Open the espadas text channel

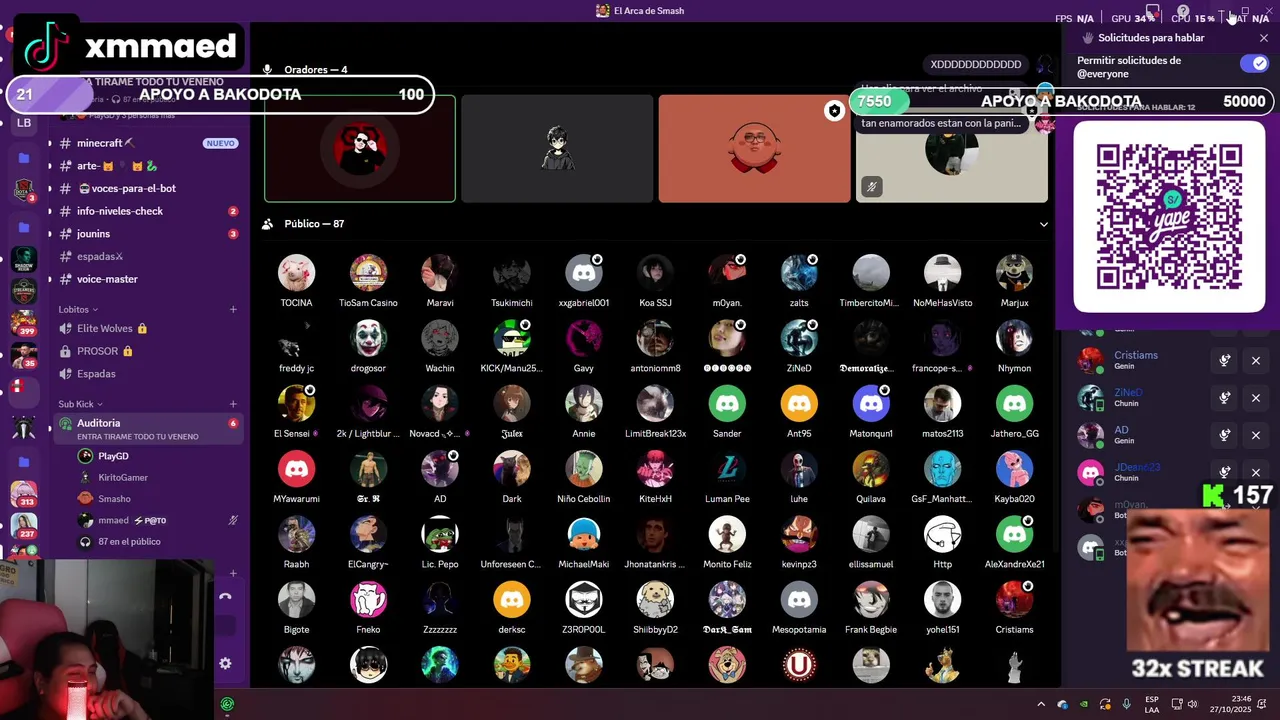[x=148, y=256]
